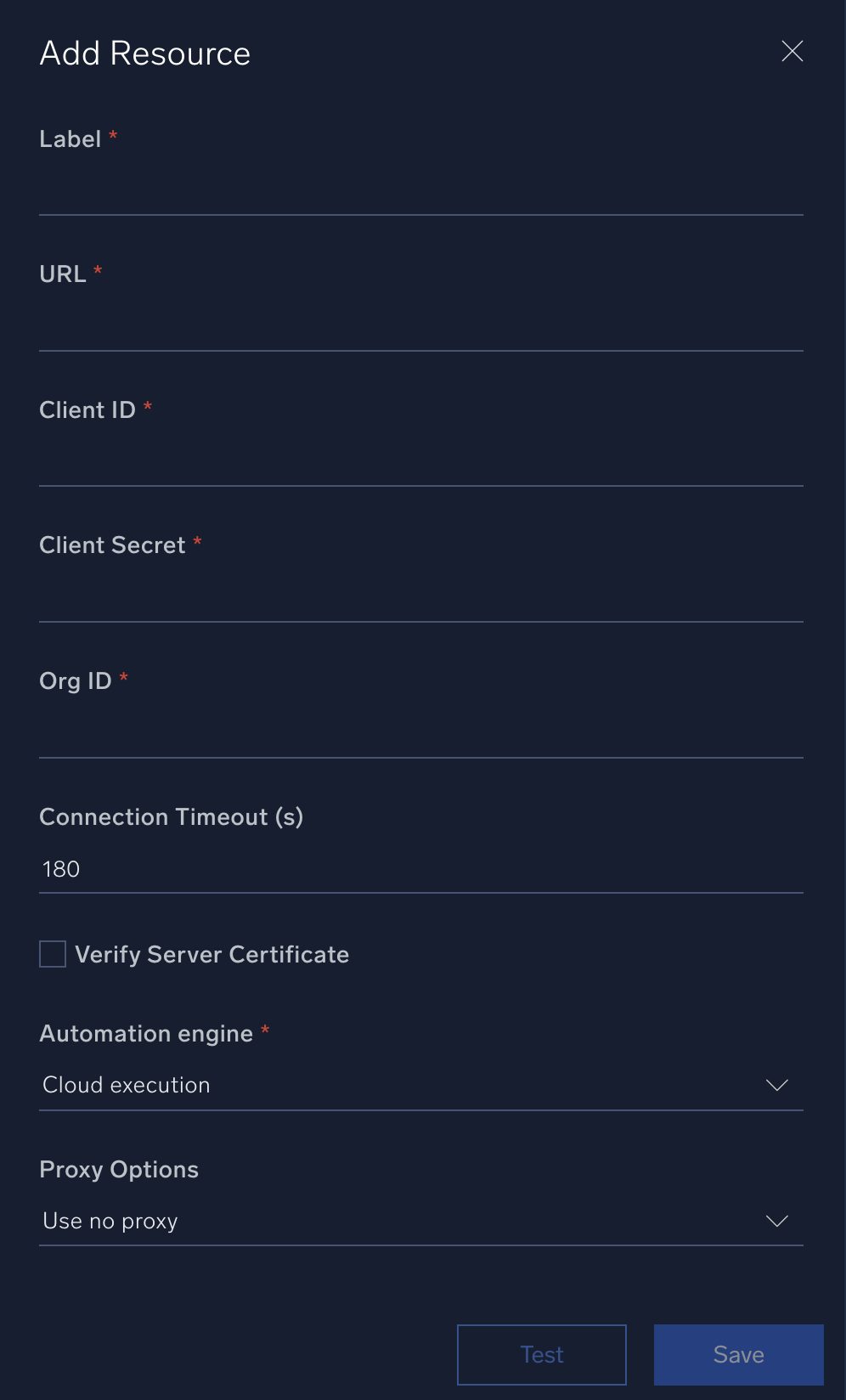Screen dimensions: 846x1400
Task: Click the 'Automation engine' field label
Action: point(146,1034)
